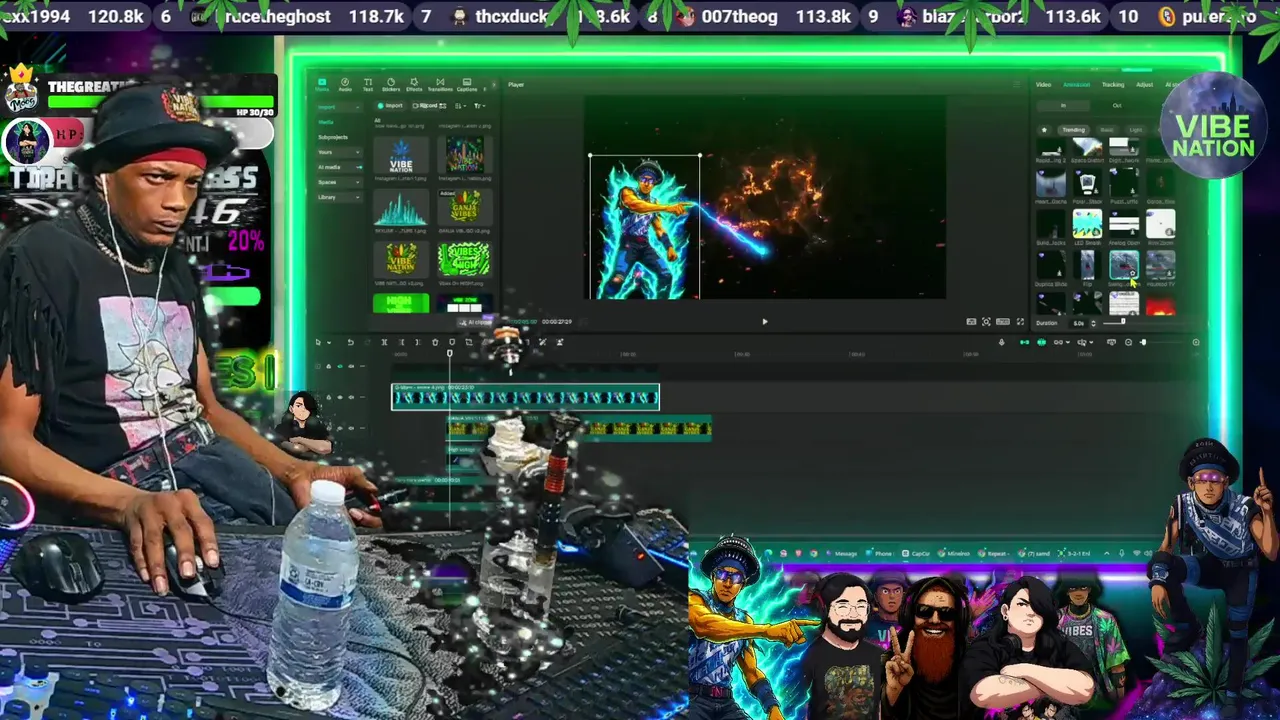Select the In animation toggle
This screenshot has height=720, width=1280.
[x=1063, y=106]
